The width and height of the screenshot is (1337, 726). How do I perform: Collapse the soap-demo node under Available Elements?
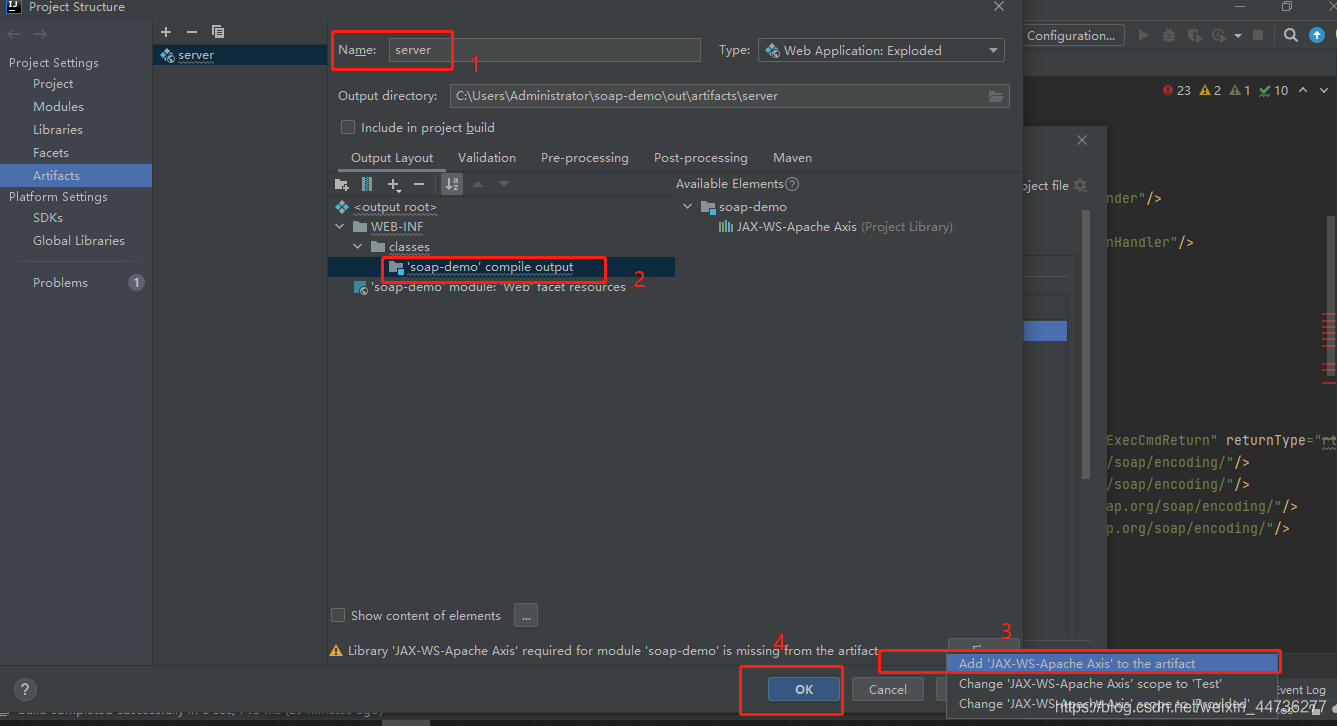[x=688, y=205]
